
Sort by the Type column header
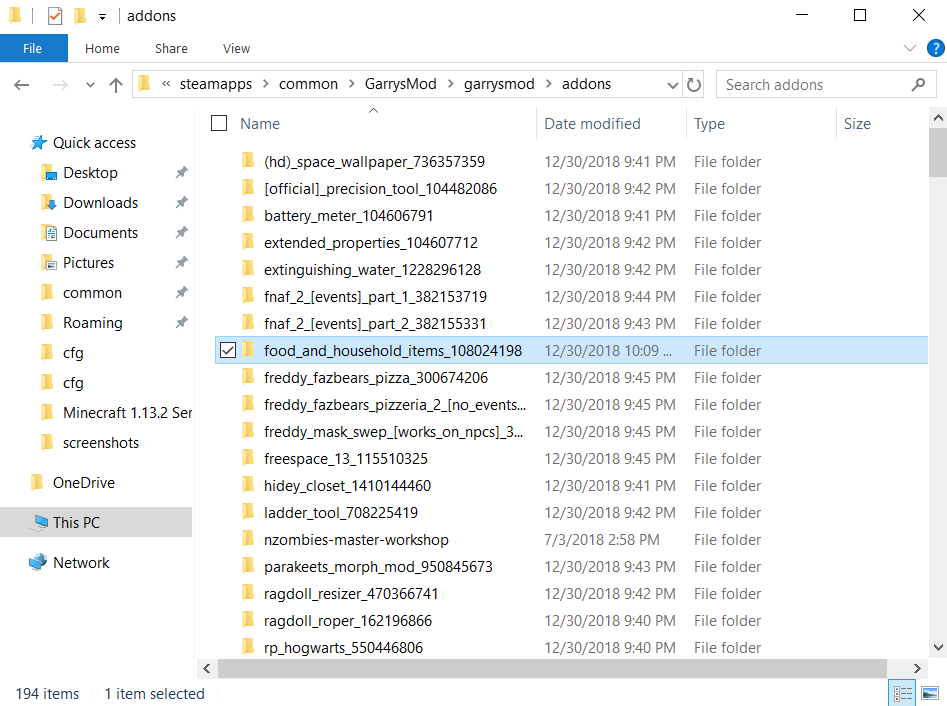click(x=709, y=124)
